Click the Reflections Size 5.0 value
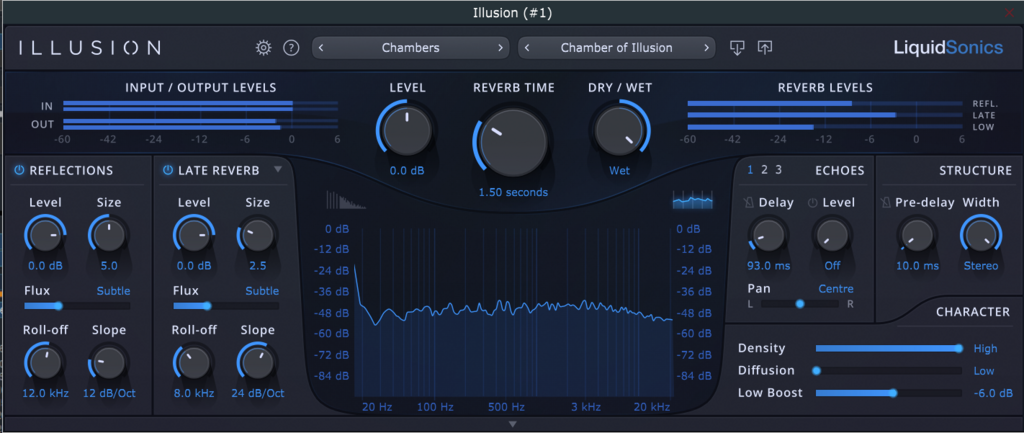 click(109, 266)
